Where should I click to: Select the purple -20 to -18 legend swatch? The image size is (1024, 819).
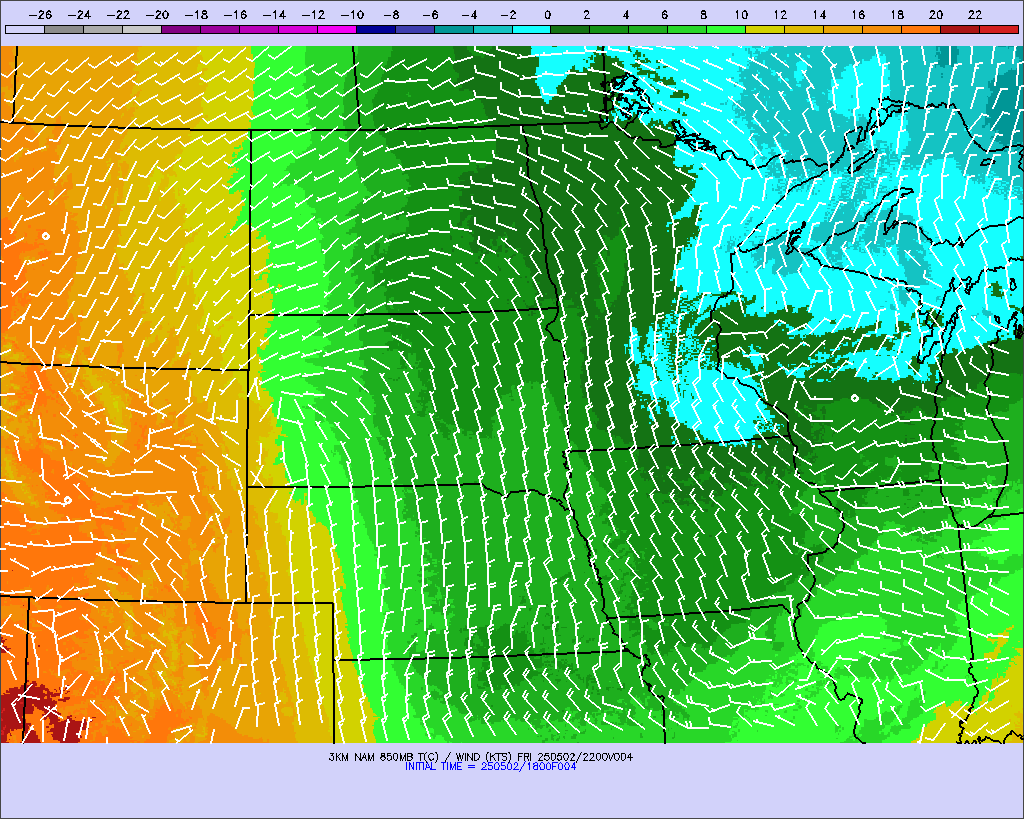[x=181, y=29]
